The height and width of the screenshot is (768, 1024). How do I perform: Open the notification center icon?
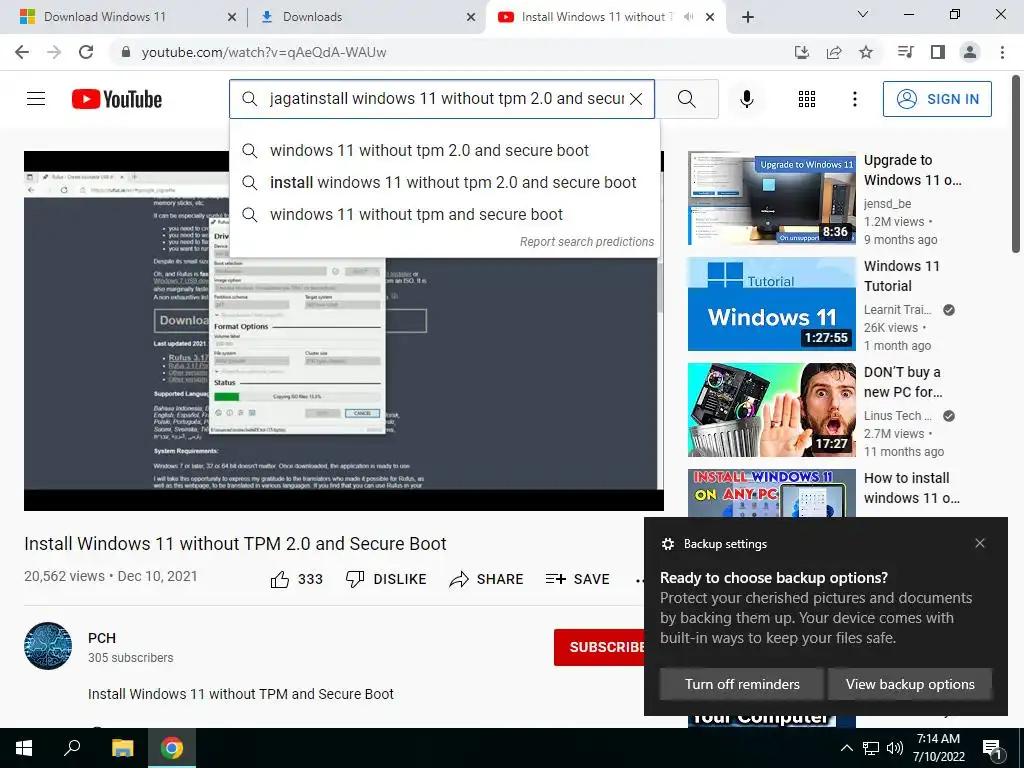[x=992, y=748]
